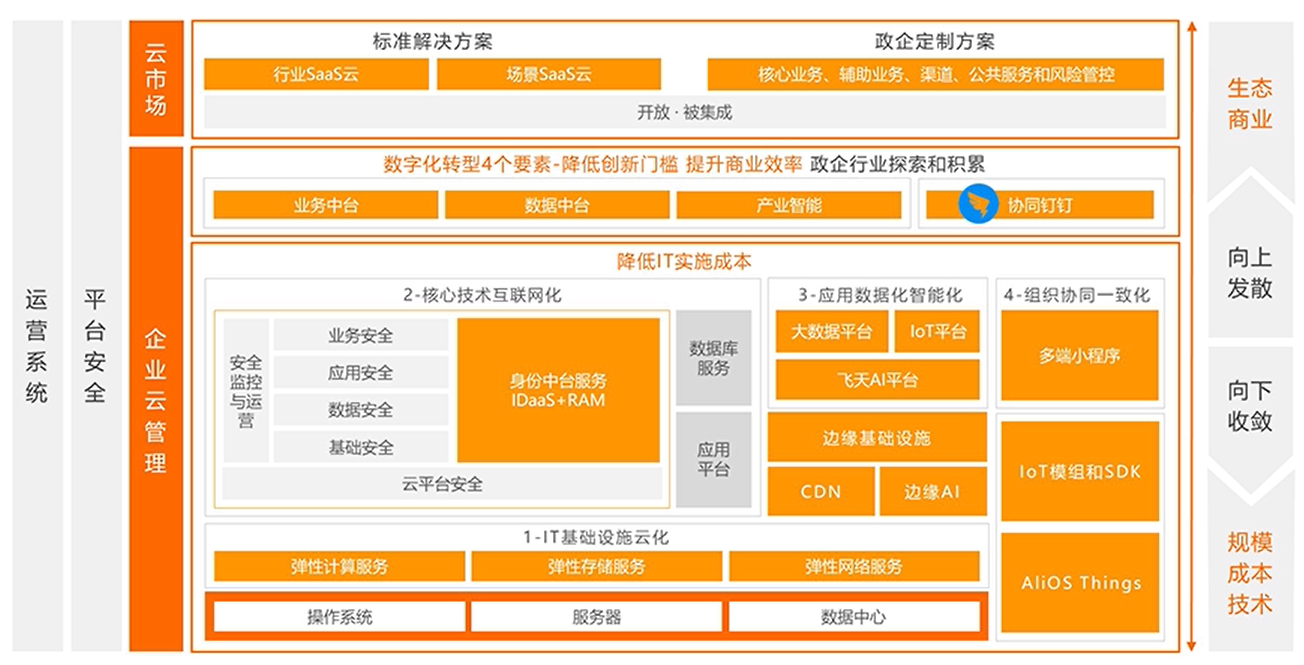Select the 数据安全 row

(361, 410)
